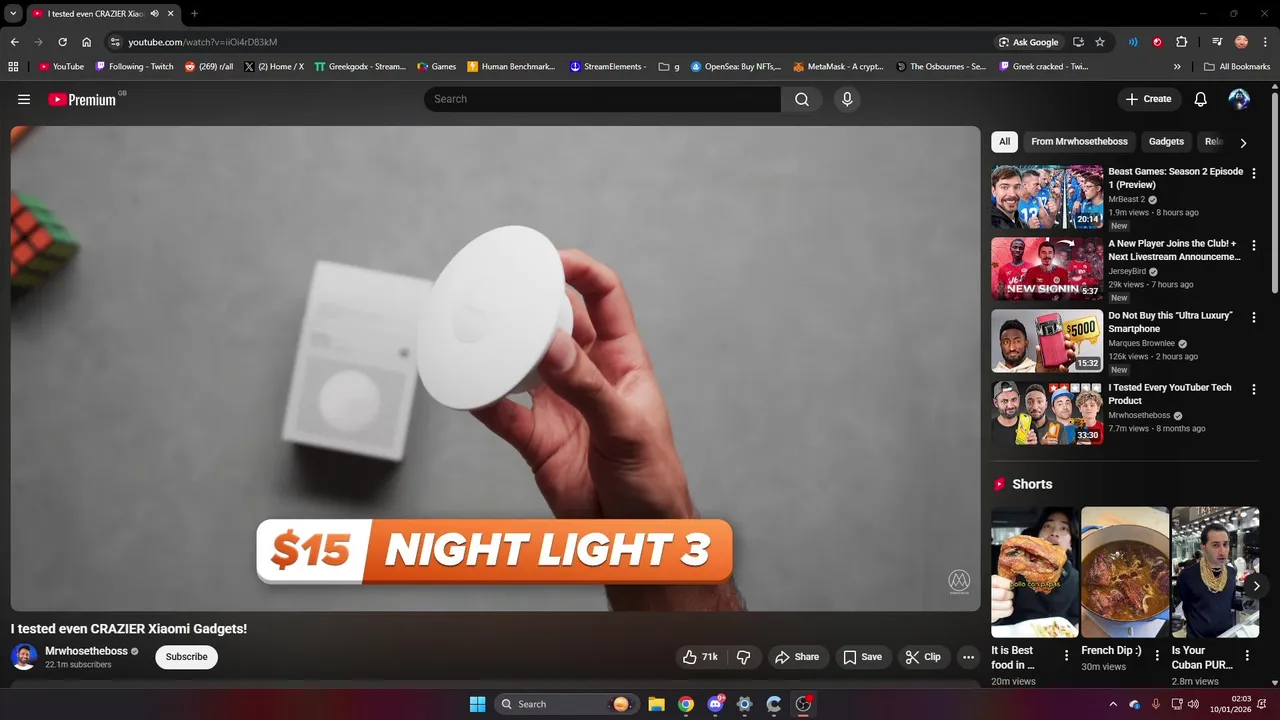Install app icon in address bar

(1078, 42)
